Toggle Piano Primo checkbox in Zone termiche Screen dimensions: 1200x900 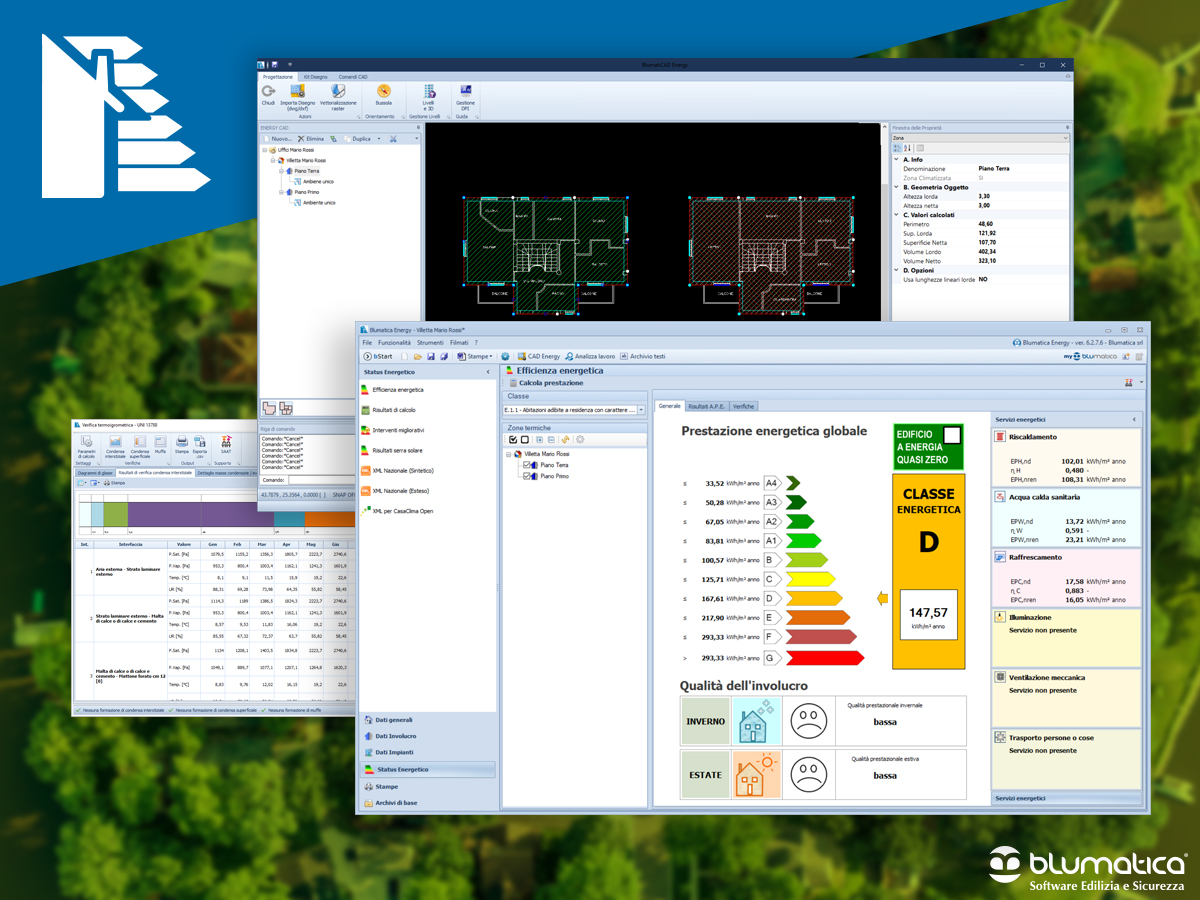coord(527,476)
